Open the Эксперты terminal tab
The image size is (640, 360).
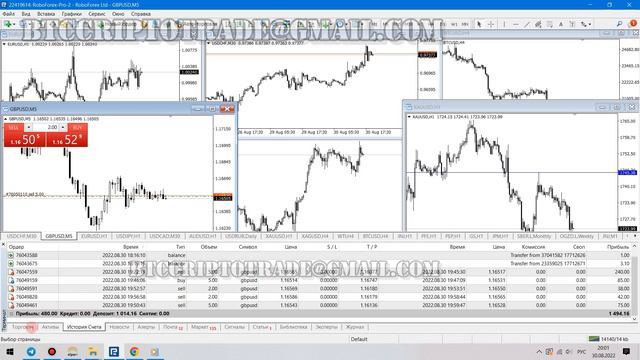coord(327,327)
